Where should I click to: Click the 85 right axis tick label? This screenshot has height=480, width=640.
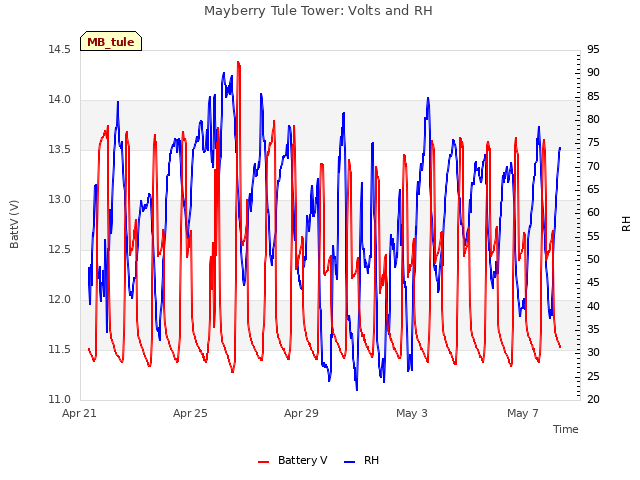coord(593,96)
